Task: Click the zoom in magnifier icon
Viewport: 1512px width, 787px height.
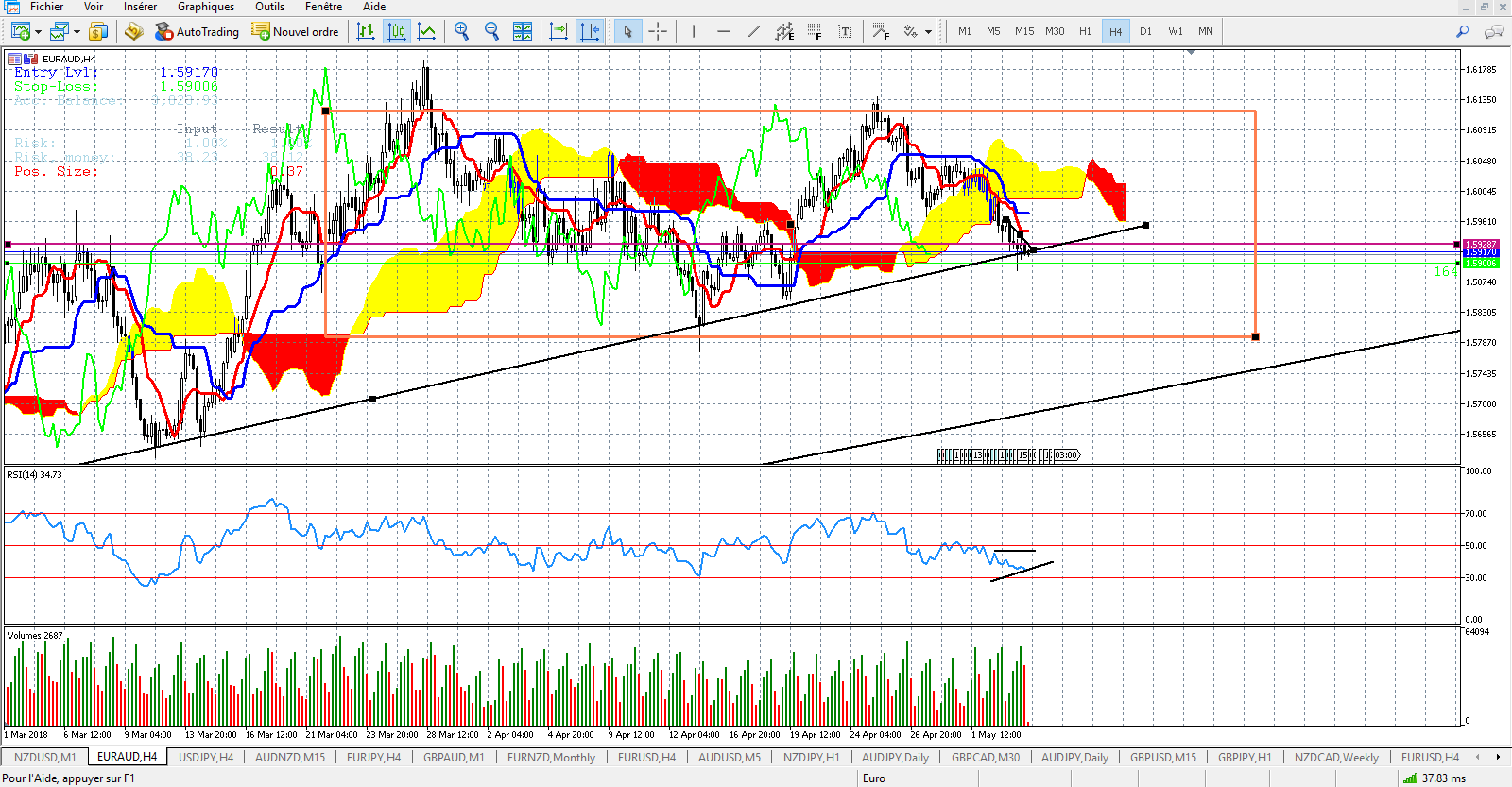Action: [x=461, y=31]
